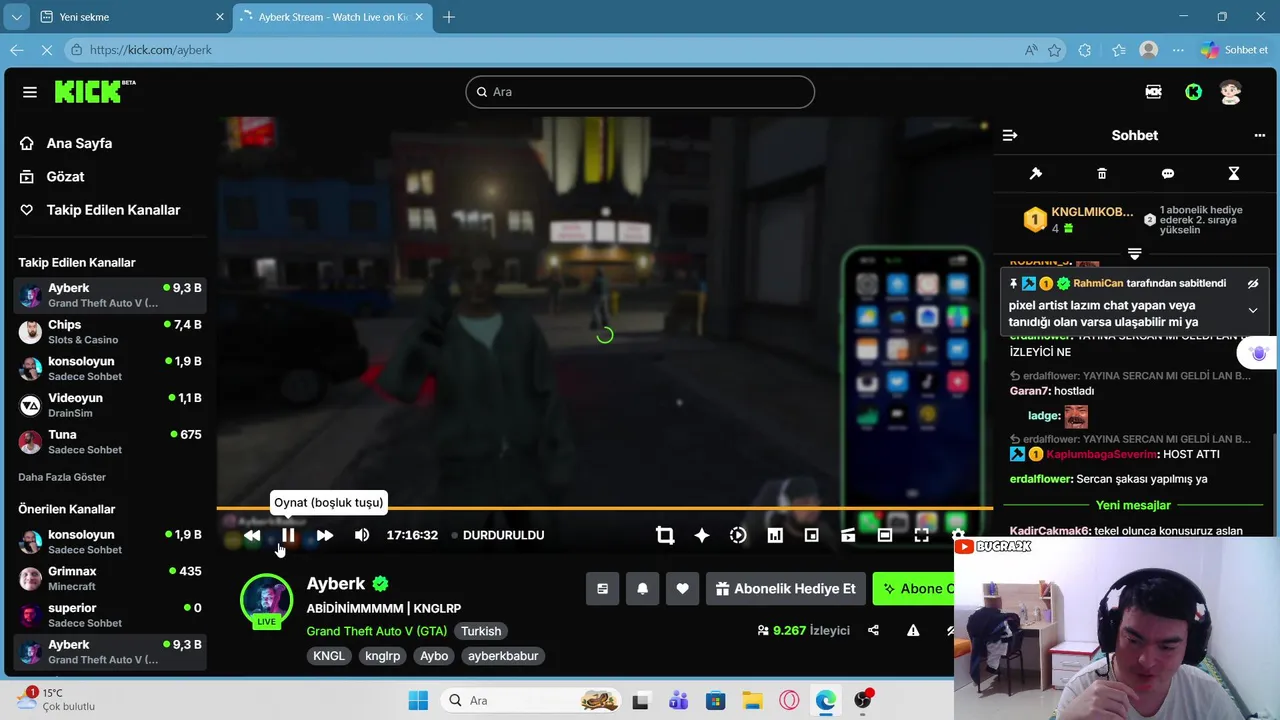Add this page to browser favorites
The height and width of the screenshot is (720, 1280).
click(1055, 50)
